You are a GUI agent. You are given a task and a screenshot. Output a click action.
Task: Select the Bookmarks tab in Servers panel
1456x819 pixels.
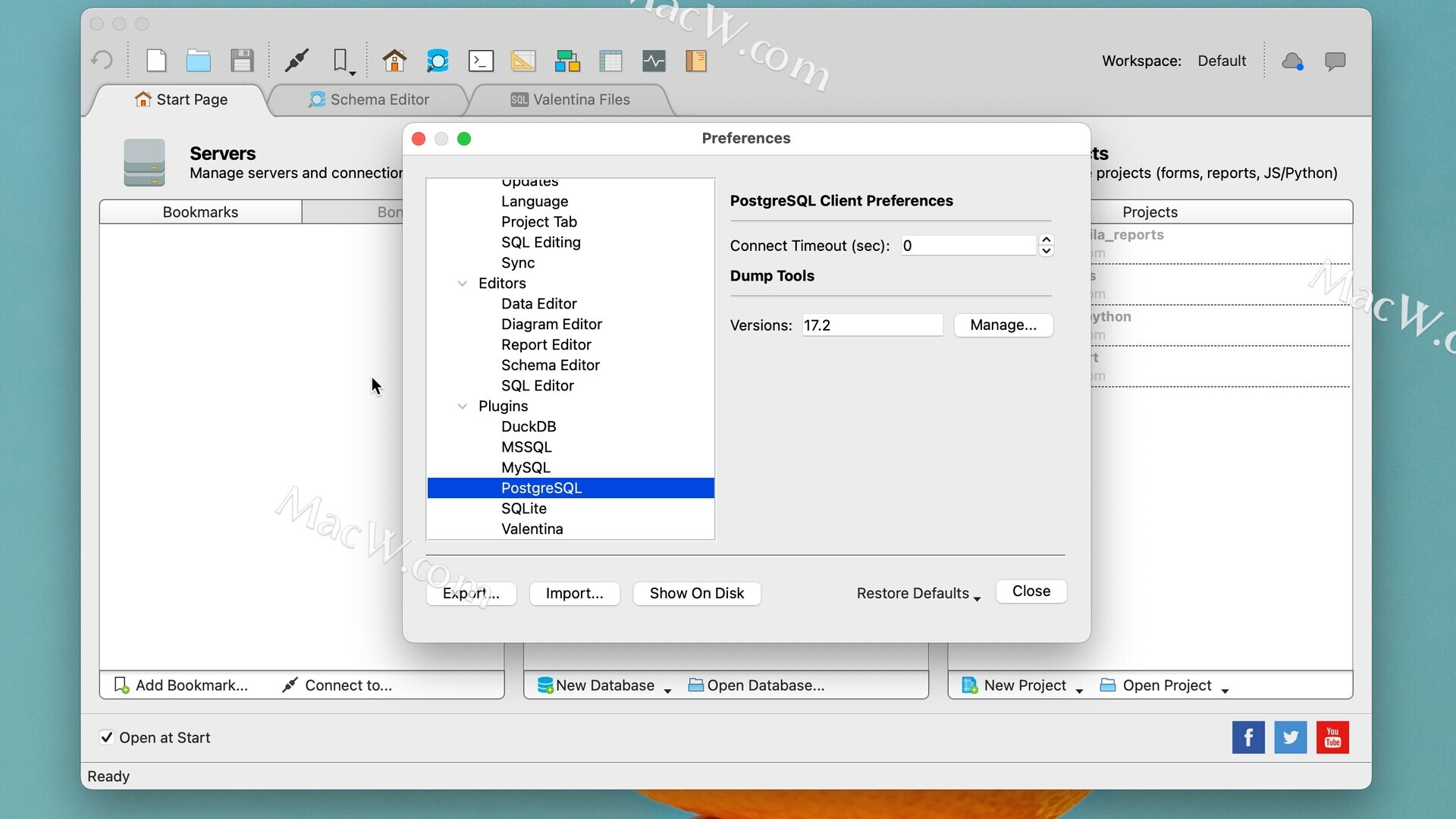[x=200, y=212]
